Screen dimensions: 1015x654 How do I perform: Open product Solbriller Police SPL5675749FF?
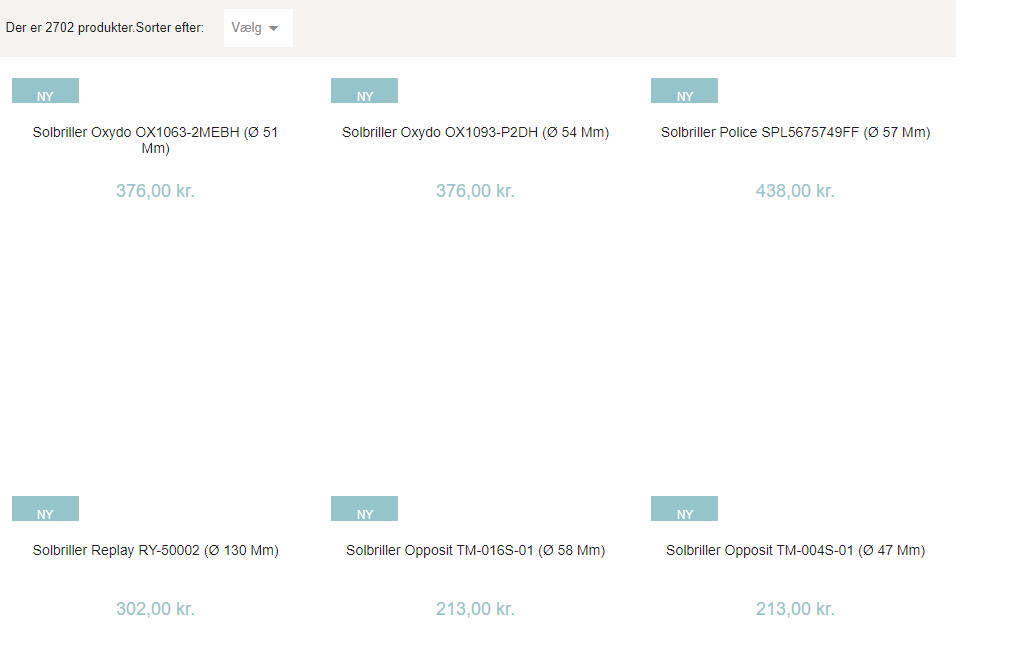795,132
